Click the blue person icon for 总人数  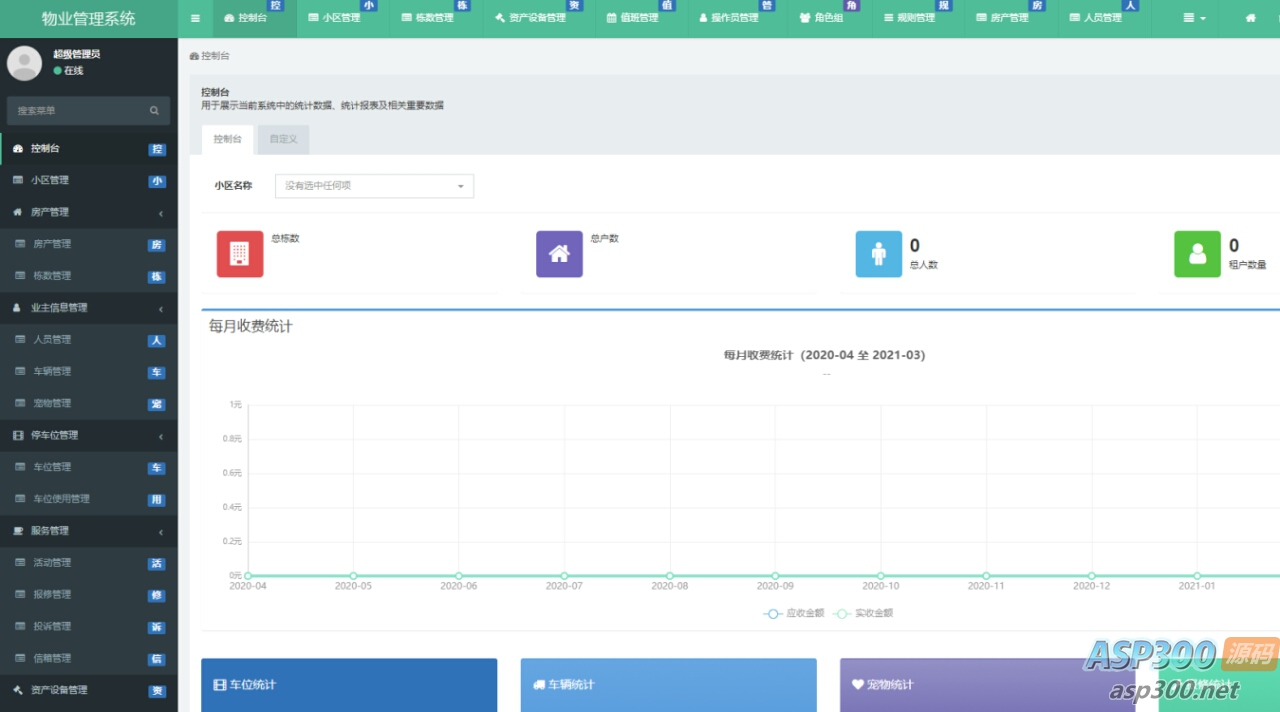(x=879, y=254)
